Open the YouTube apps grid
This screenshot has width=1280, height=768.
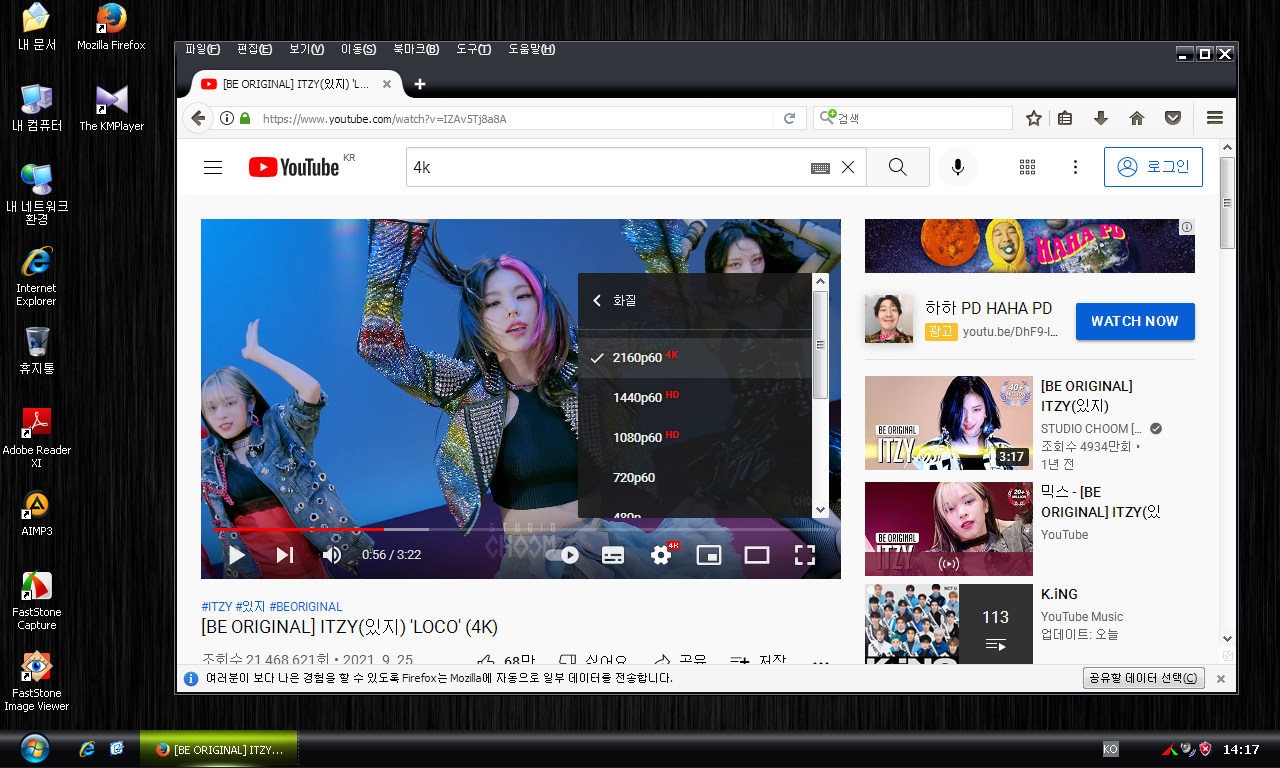[1027, 167]
